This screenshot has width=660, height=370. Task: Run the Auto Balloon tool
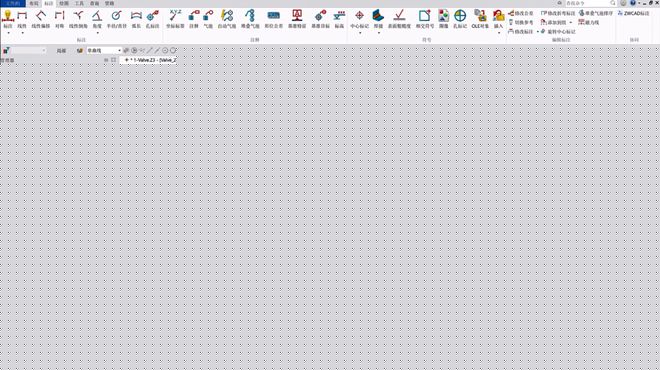tap(227, 19)
